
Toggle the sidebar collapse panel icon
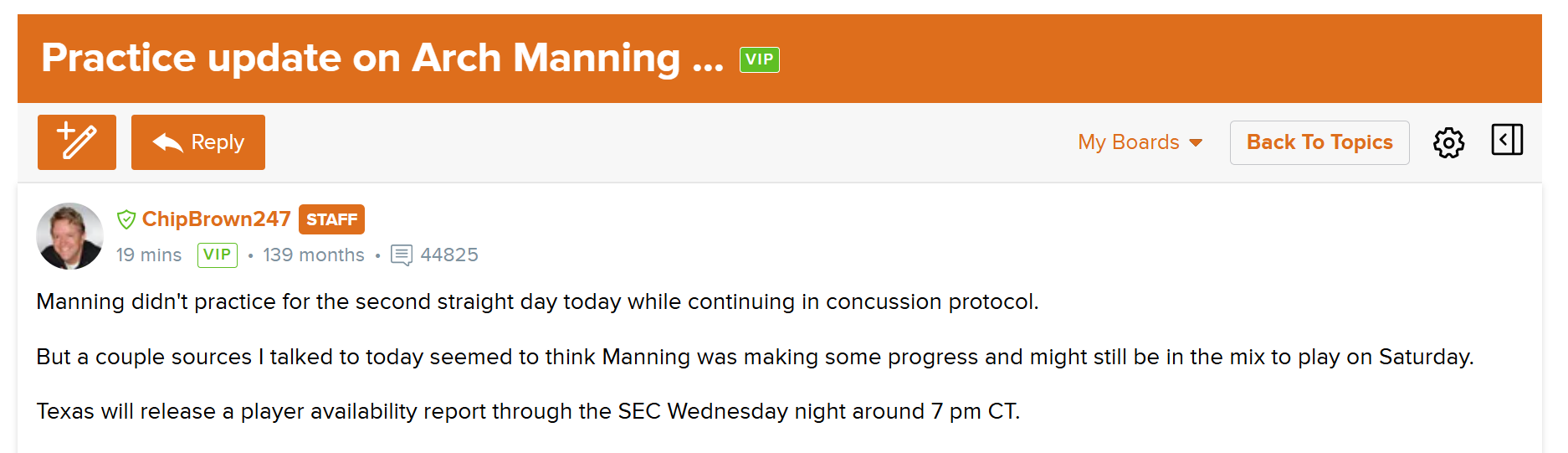(1506, 140)
